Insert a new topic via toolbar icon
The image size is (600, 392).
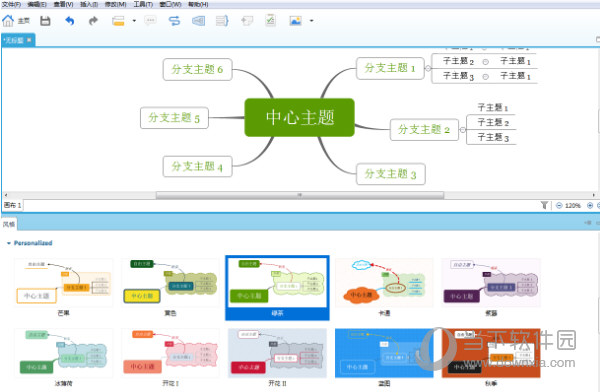(118, 21)
